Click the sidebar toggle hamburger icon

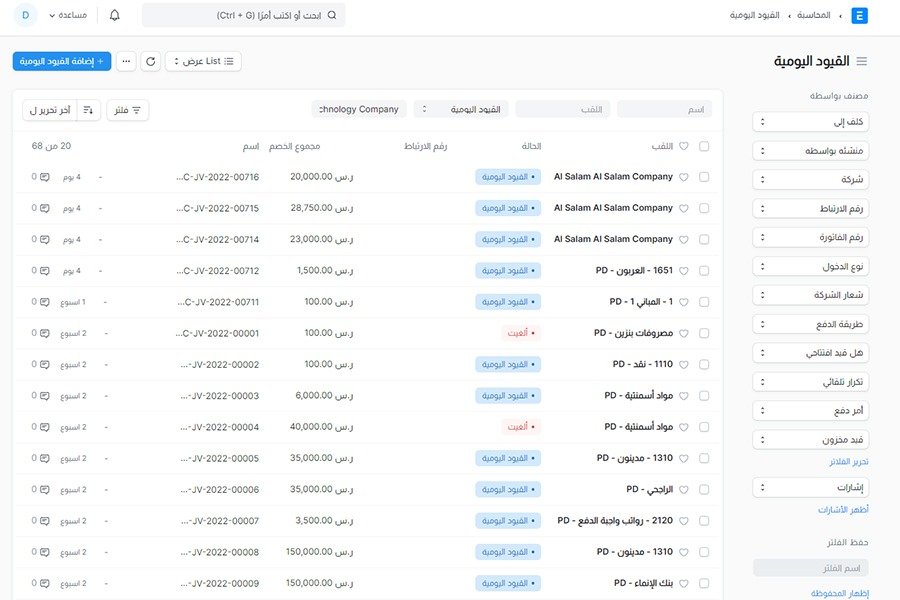(862, 62)
